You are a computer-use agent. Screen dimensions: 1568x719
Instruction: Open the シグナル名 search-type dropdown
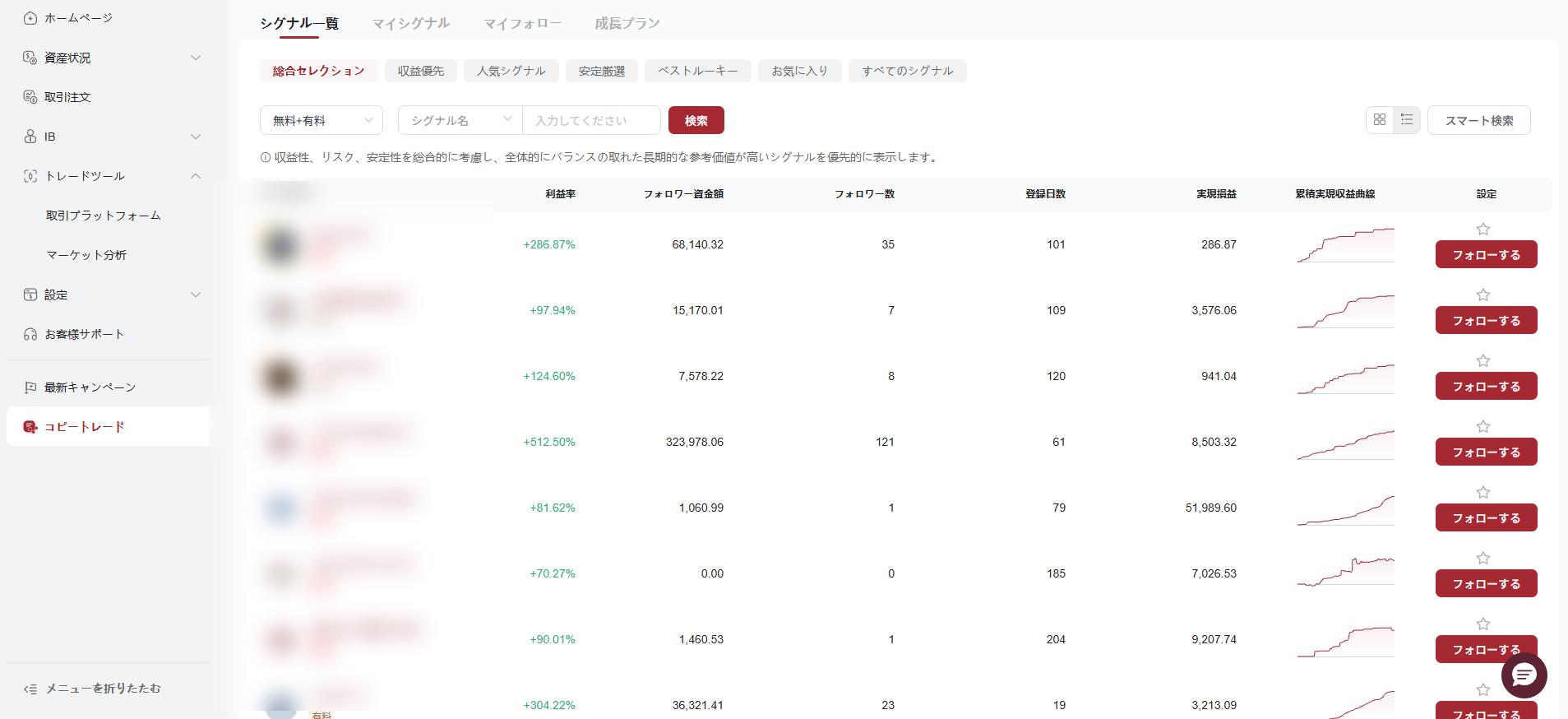tap(460, 120)
